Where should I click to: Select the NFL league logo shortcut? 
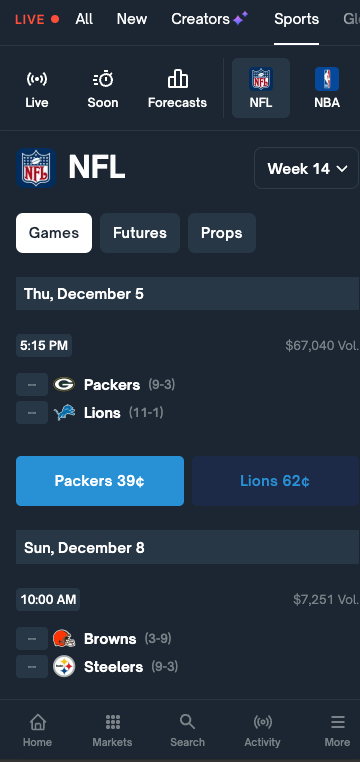tap(261, 79)
